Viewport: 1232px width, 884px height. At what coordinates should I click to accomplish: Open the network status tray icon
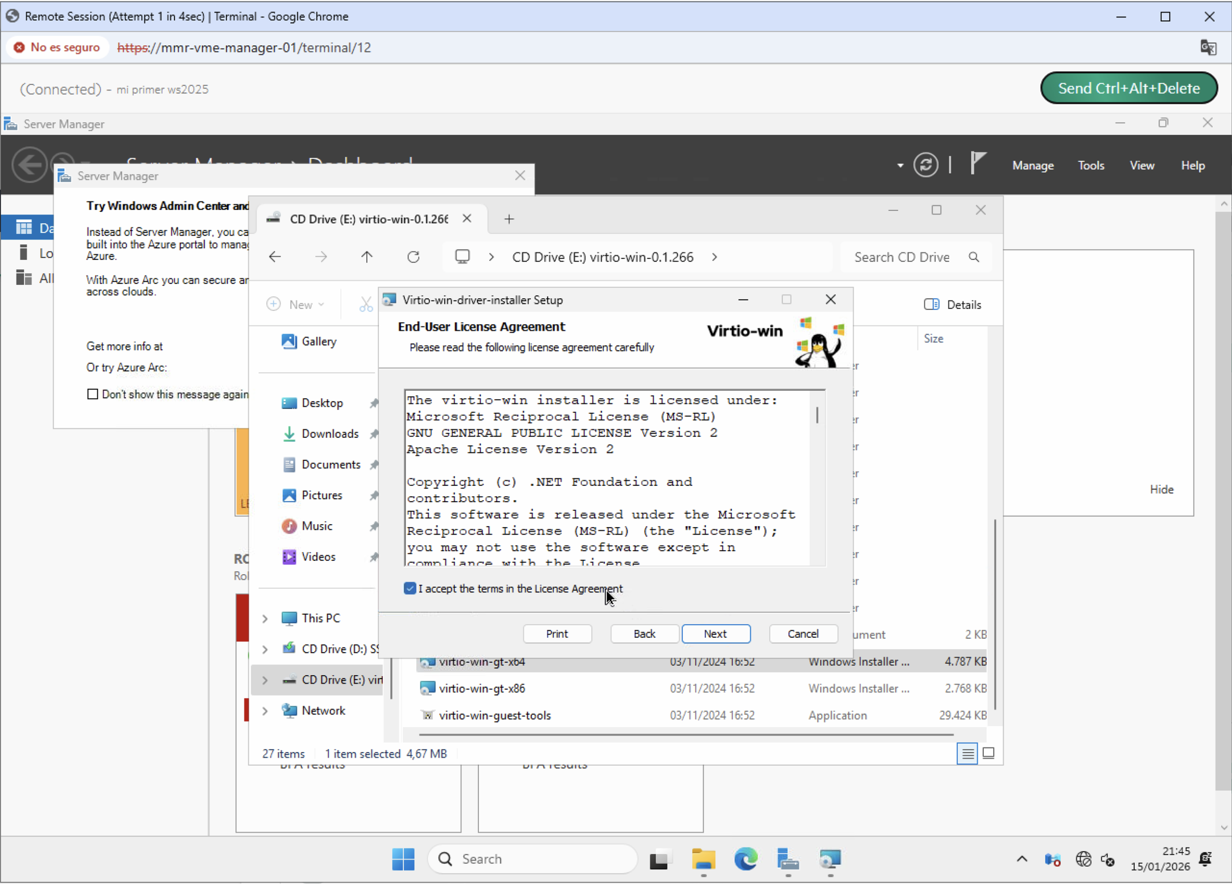pyautogui.click(x=1083, y=858)
